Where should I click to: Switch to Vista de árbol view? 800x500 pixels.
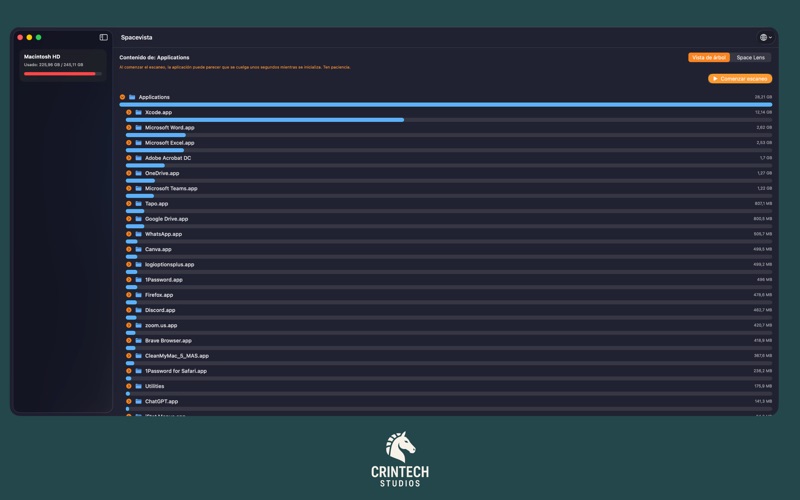pos(709,58)
